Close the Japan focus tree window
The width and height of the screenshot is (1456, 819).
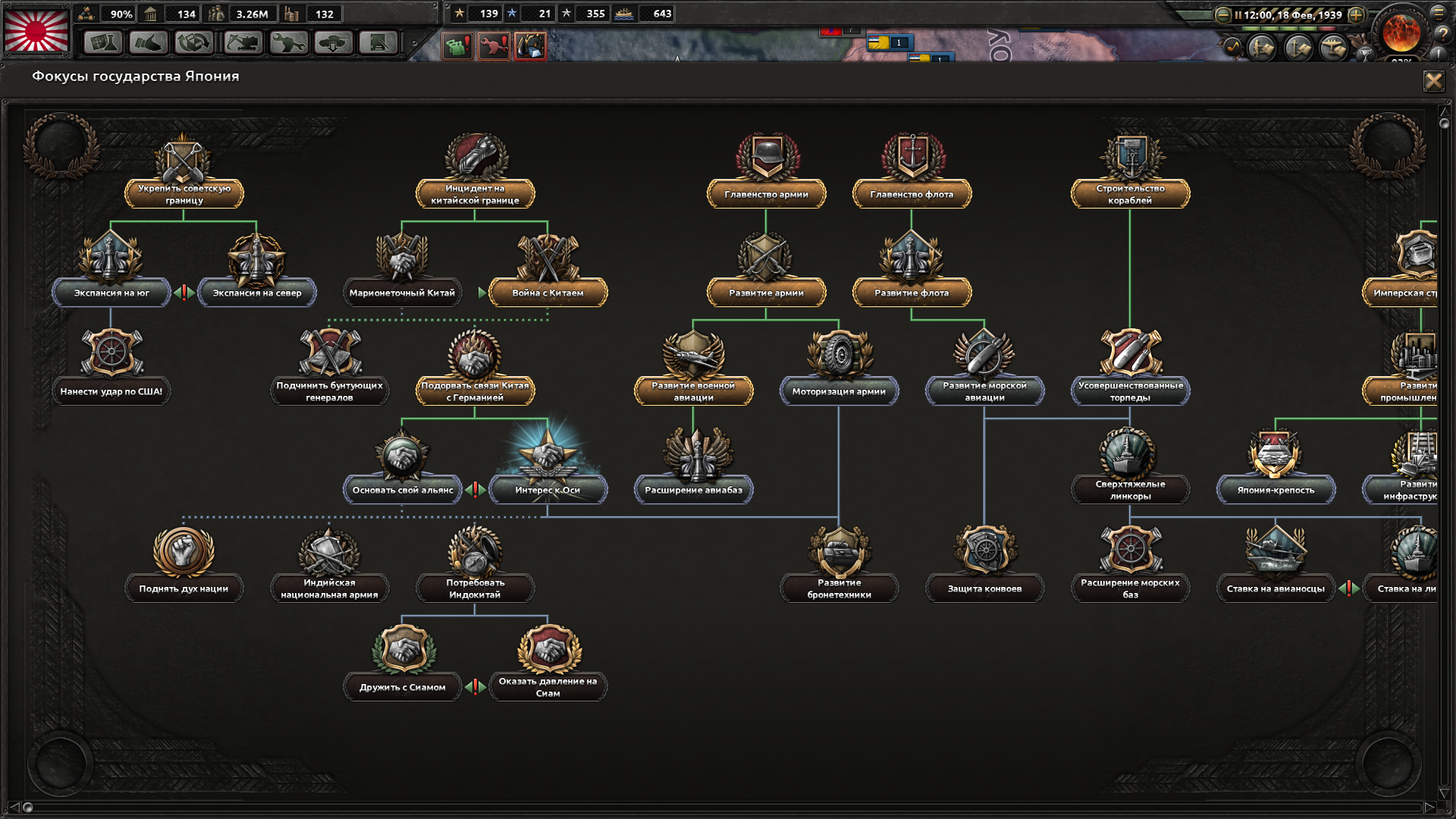point(1433,81)
